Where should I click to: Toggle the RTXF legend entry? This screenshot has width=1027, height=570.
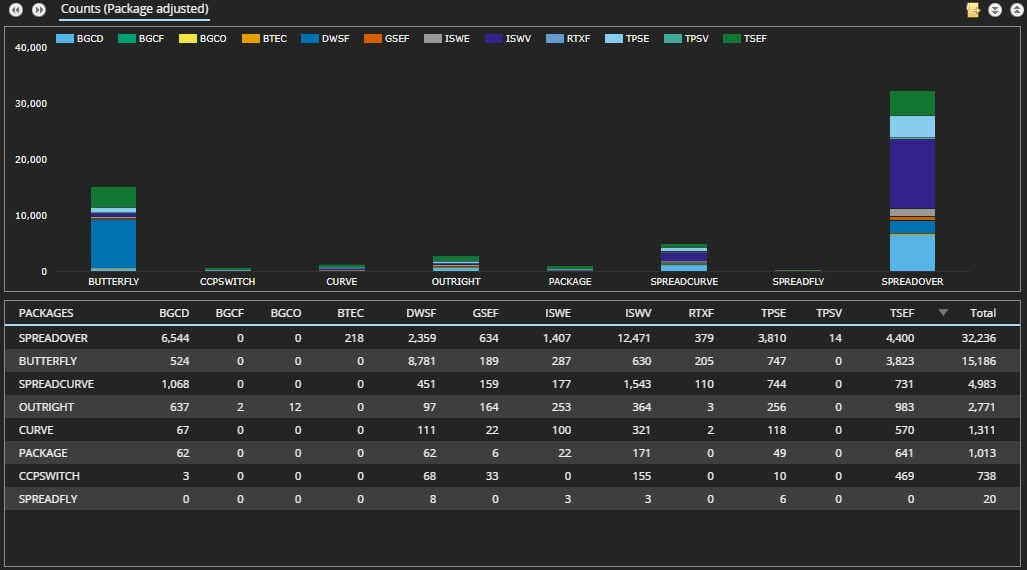point(568,39)
